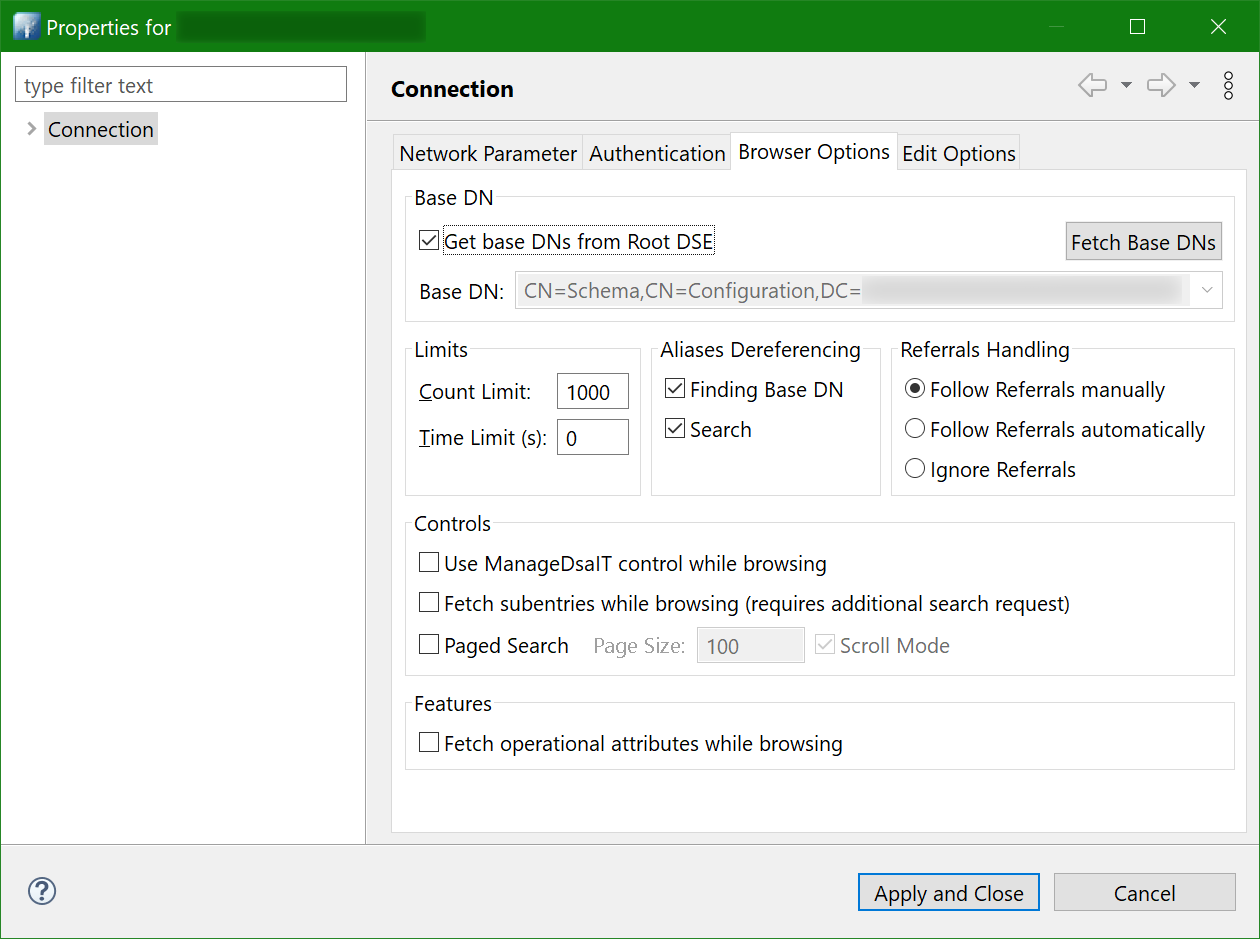The width and height of the screenshot is (1260, 939).
Task: Click the help question mark icon
Action: click(43, 891)
